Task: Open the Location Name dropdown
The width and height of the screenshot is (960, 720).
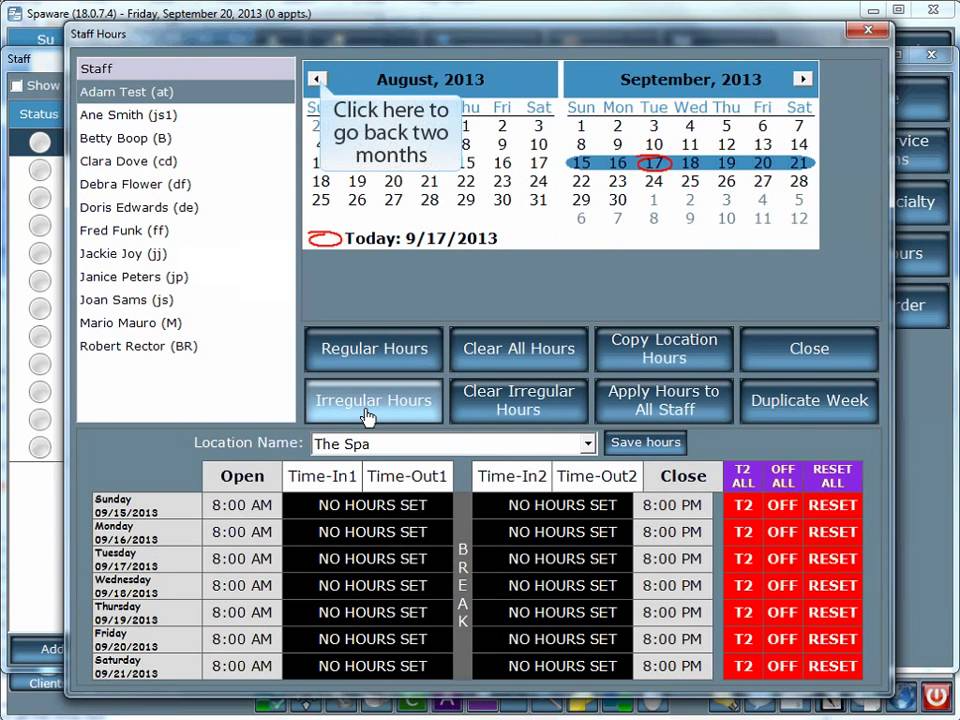Action: click(588, 443)
